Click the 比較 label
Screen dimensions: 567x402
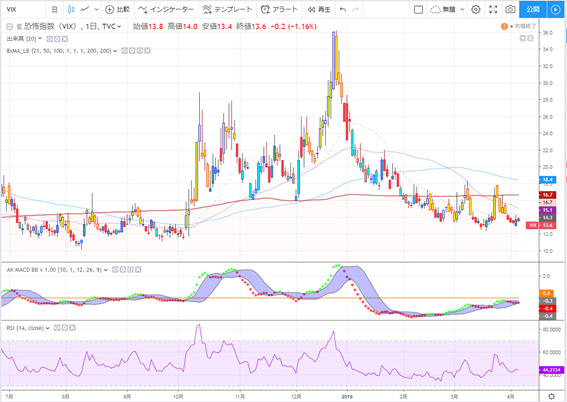123,9
